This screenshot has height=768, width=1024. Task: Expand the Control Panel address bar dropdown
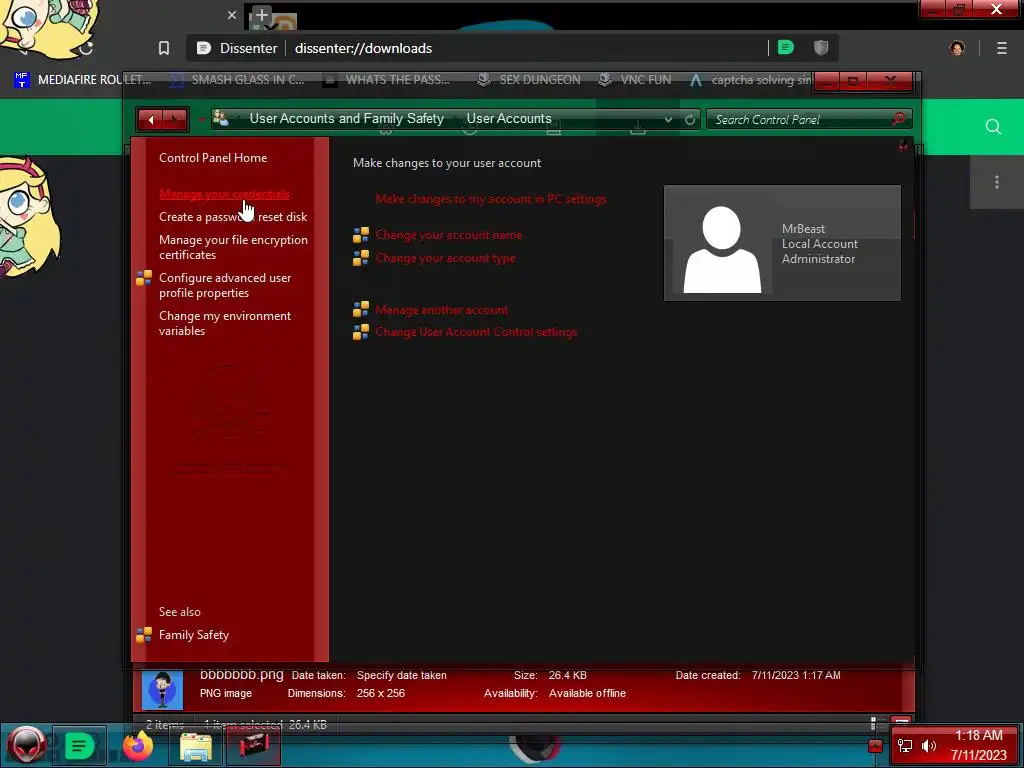tap(668, 120)
